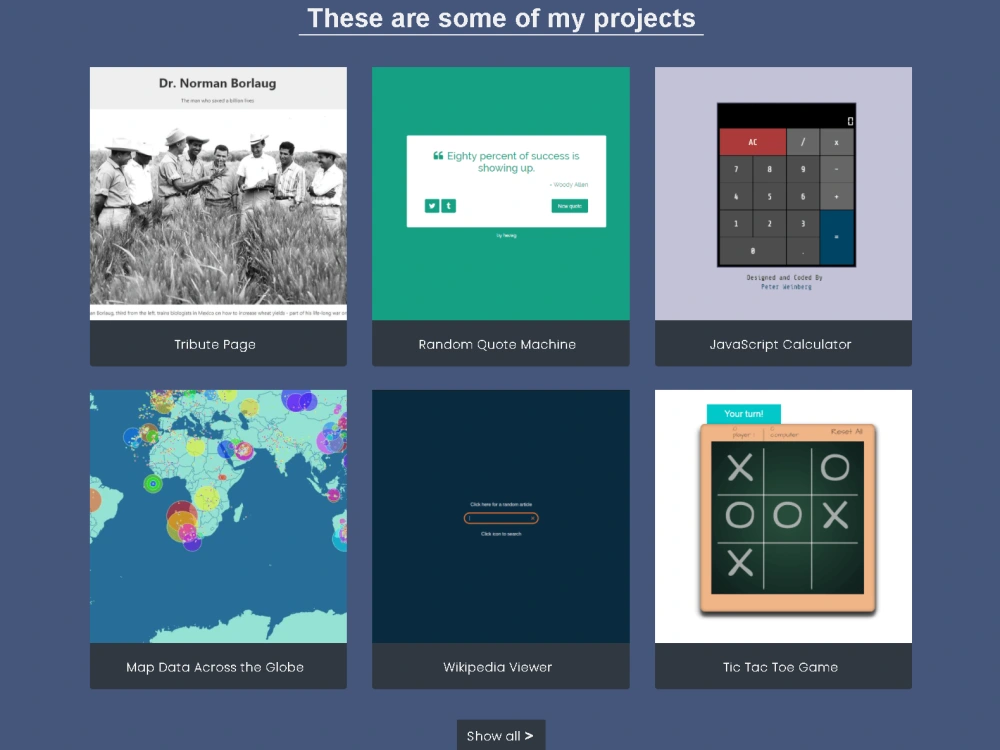This screenshot has height=750, width=1000.
Task: Click the Wikipedia Viewer caption
Action: 497,667
